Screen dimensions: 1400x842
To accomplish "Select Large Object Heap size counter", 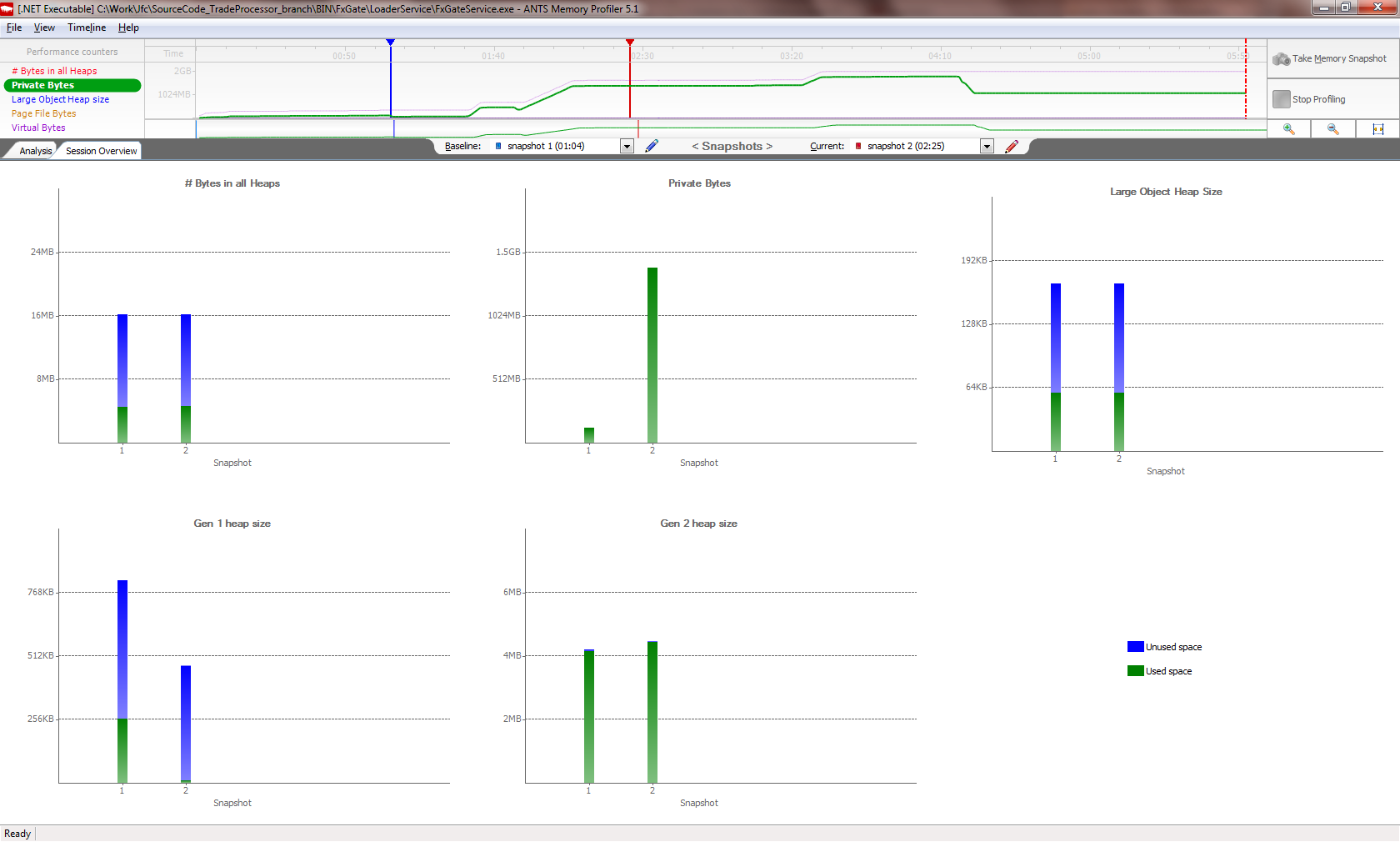I will [60, 99].
